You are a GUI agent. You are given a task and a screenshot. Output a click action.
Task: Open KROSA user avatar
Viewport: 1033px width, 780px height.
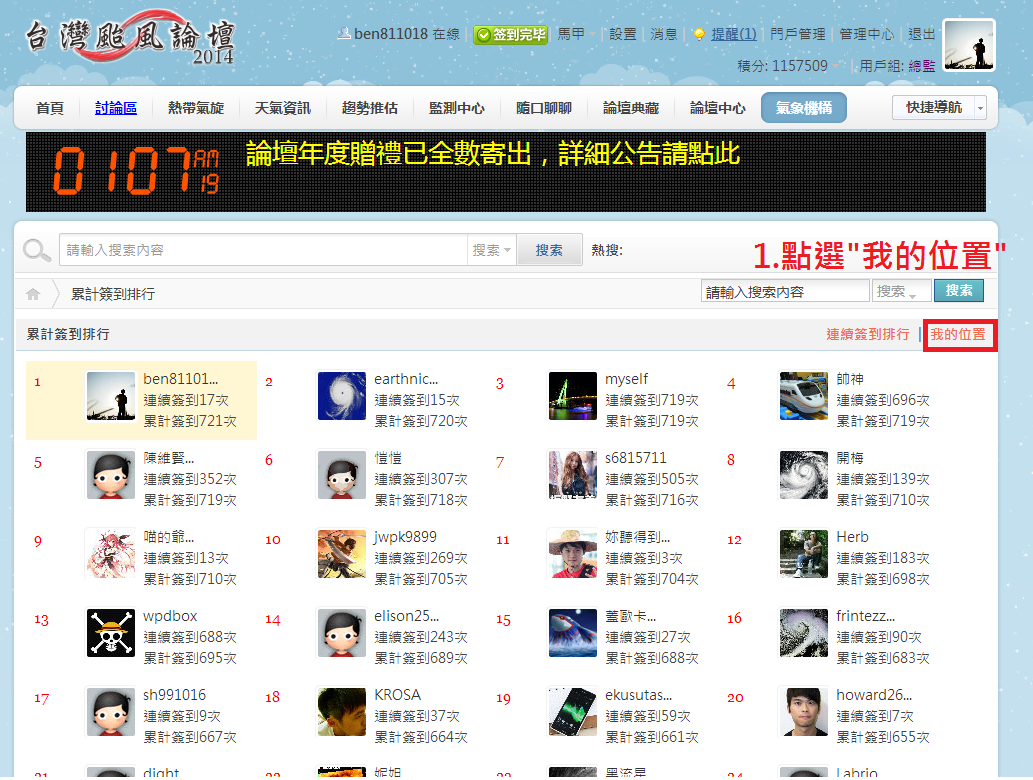coord(341,712)
